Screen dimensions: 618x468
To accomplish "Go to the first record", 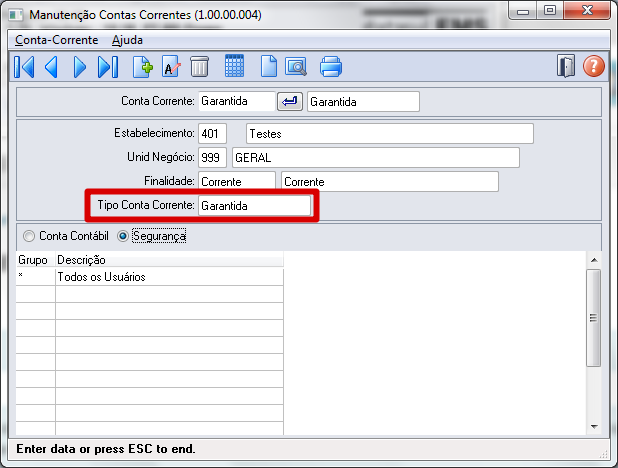I will [24, 67].
